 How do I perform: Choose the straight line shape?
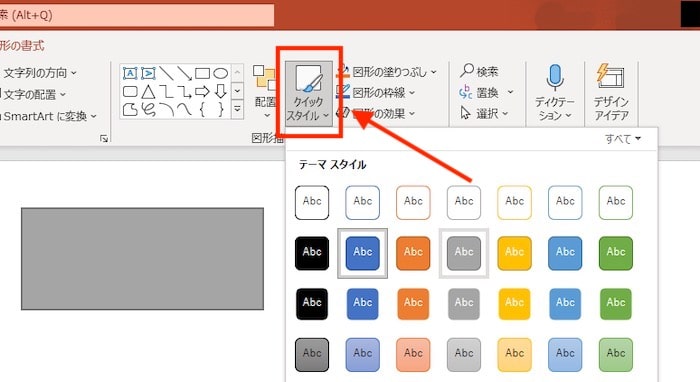point(166,73)
